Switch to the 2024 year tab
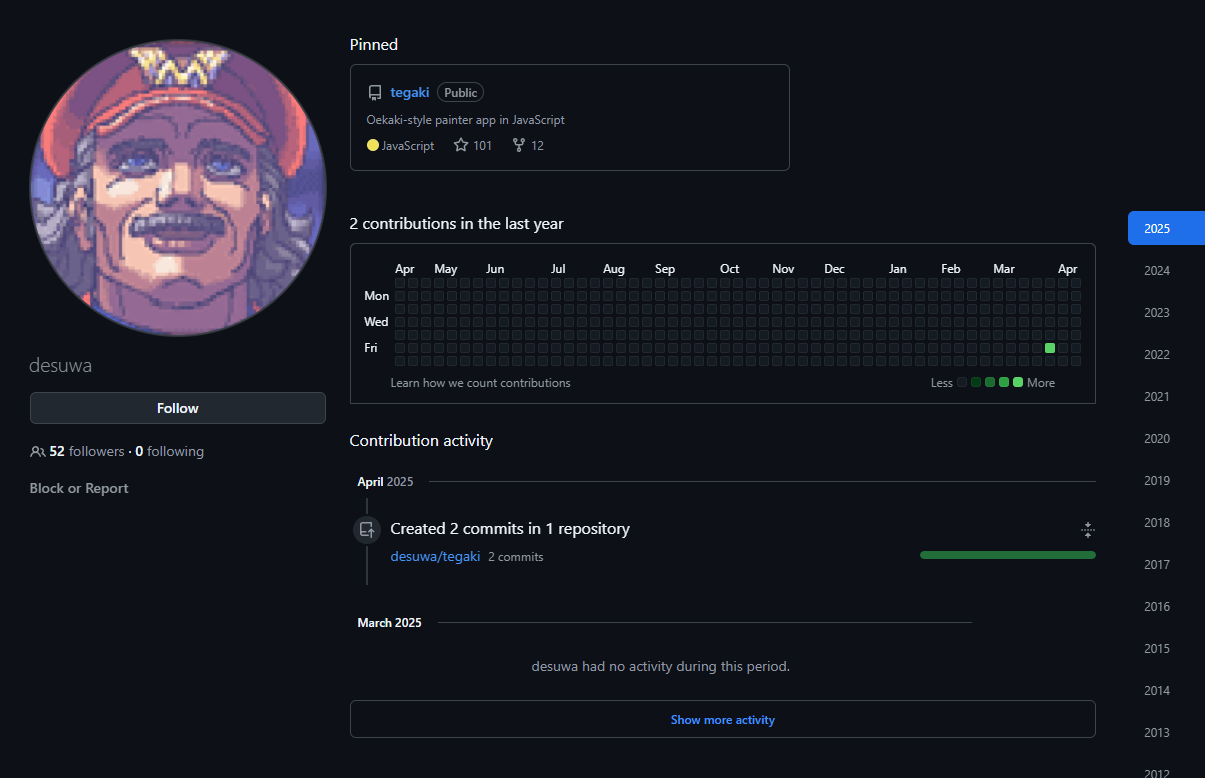 1157,271
